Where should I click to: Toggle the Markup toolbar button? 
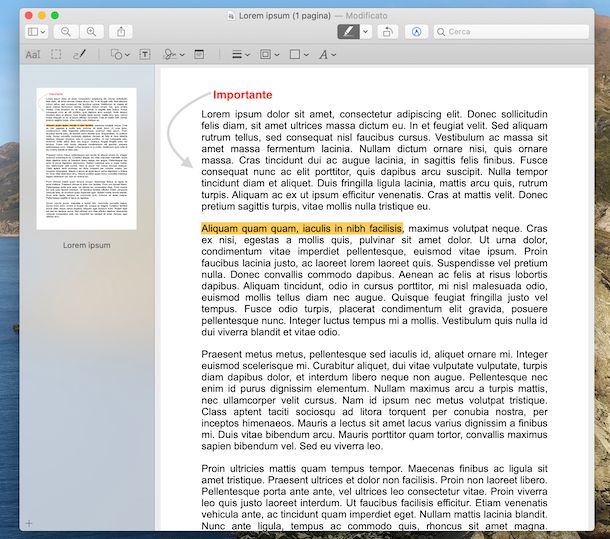(416, 32)
